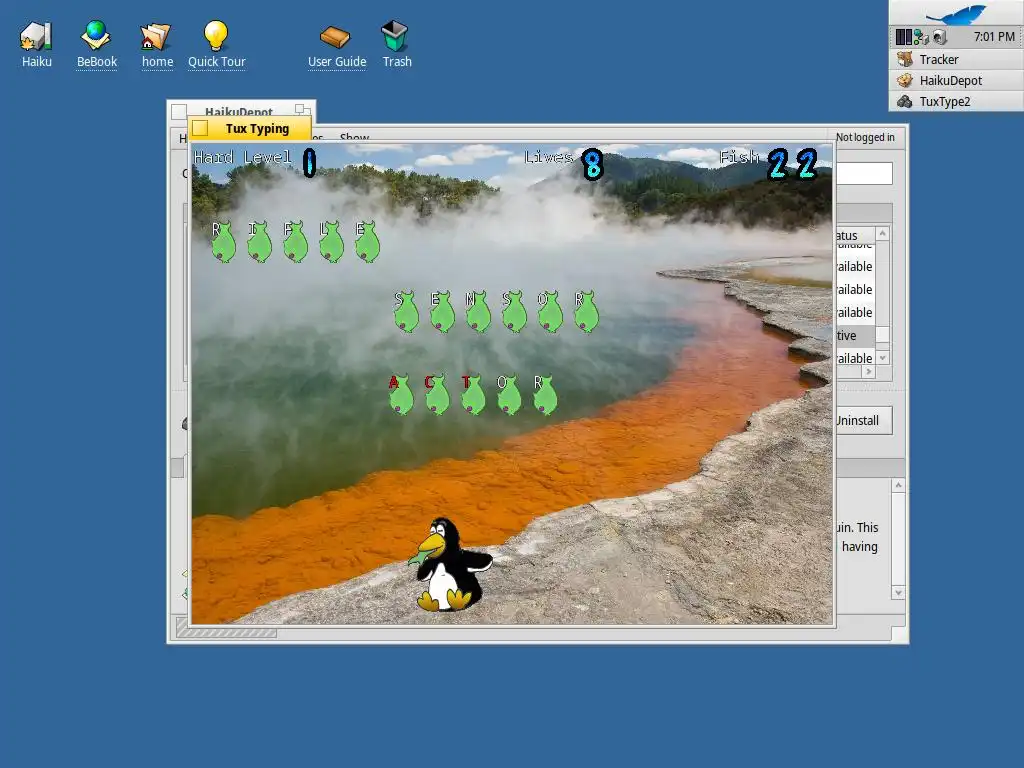The height and width of the screenshot is (768, 1024).
Task: Click the Uninstall button in HaikuDepot
Action: coord(863,421)
